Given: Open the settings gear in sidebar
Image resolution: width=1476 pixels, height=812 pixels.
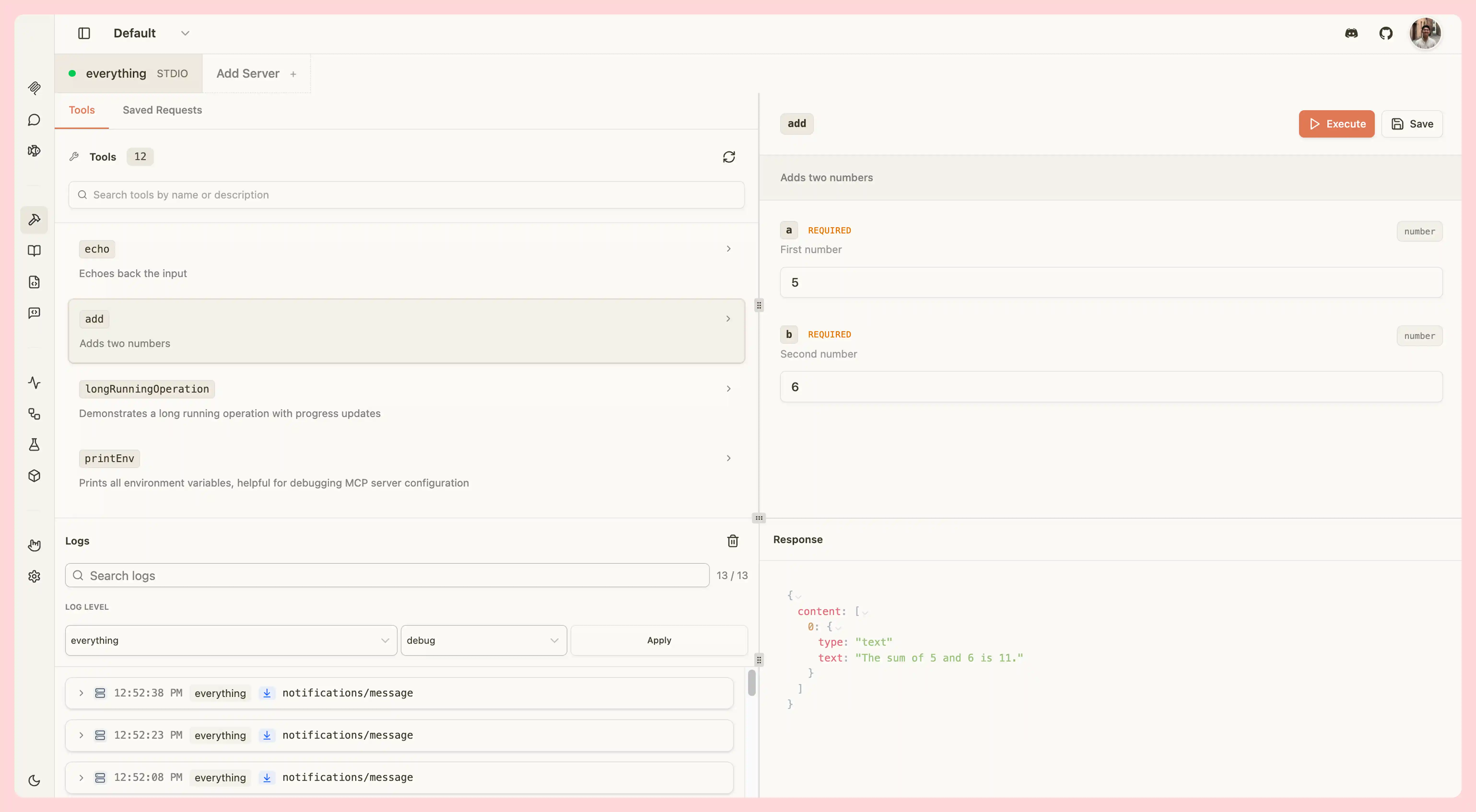Looking at the screenshot, I should (34, 576).
